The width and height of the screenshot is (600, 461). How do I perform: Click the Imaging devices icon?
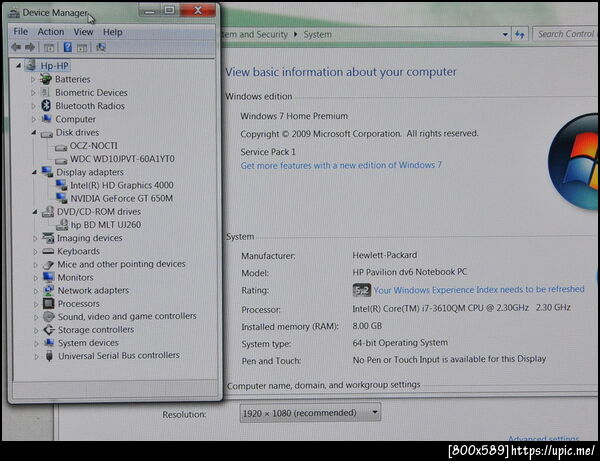[x=48, y=238]
